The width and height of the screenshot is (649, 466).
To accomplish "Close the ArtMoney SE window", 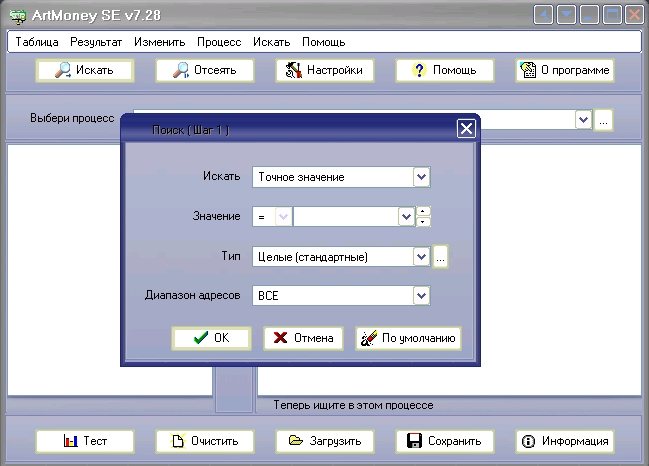I will 634,15.
